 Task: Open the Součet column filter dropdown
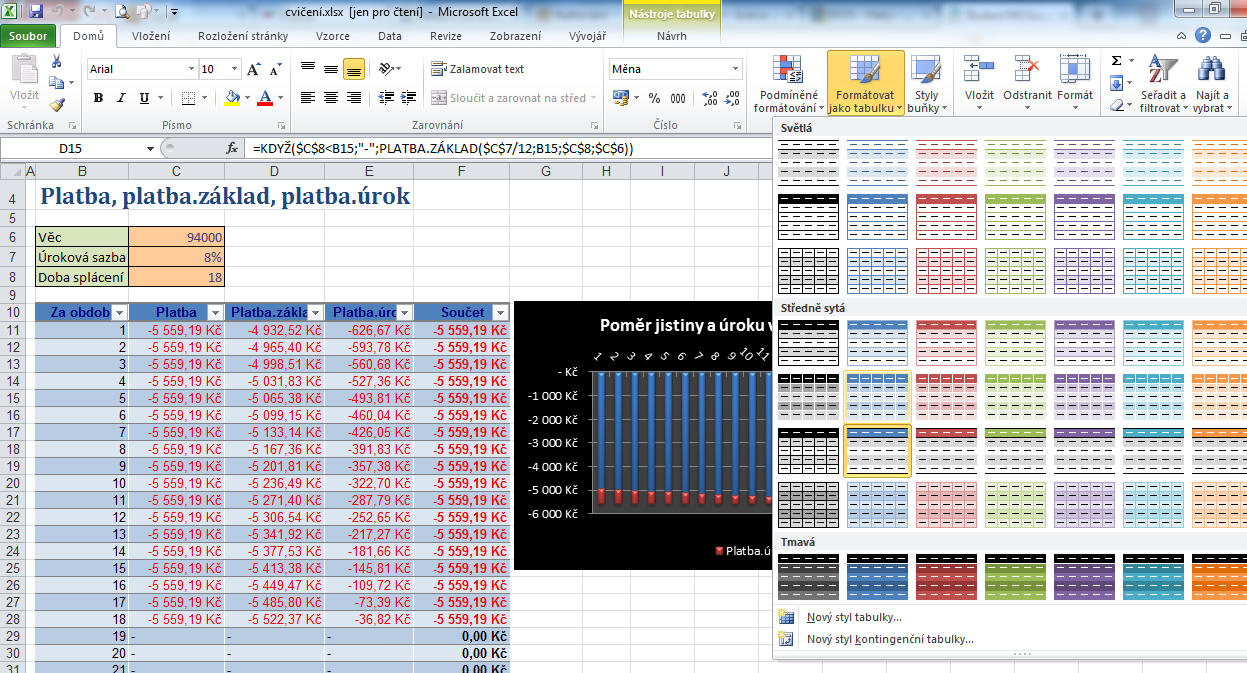click(x=499, y=313)
